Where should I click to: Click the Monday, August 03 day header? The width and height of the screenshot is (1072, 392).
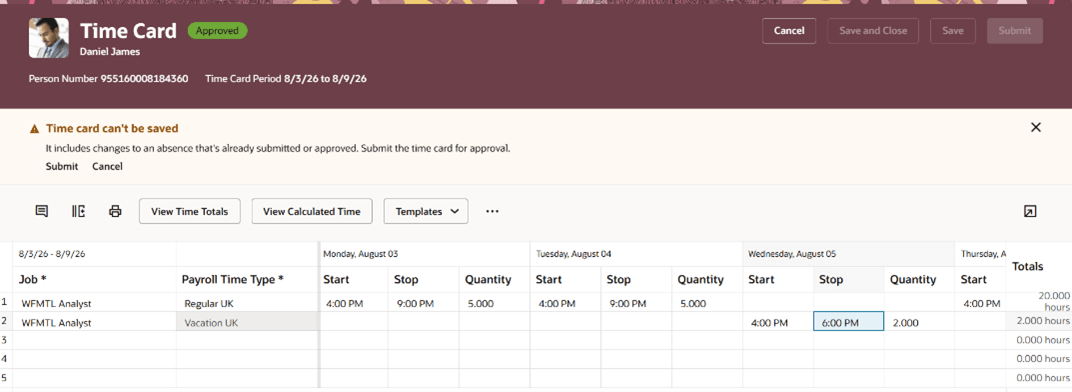pos(425,254)
